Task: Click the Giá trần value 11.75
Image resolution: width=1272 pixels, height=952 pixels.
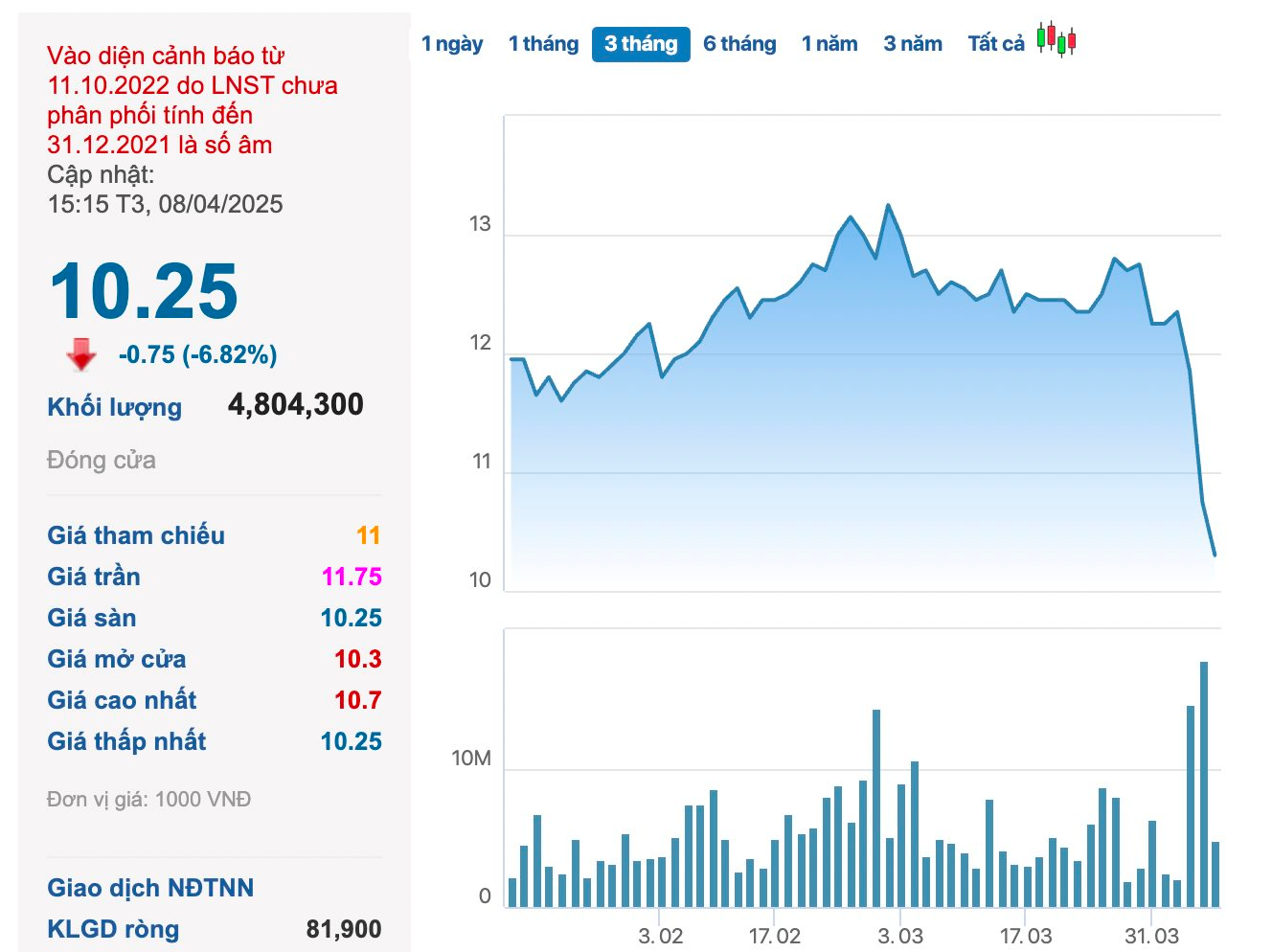Action: tap(352, 577)
